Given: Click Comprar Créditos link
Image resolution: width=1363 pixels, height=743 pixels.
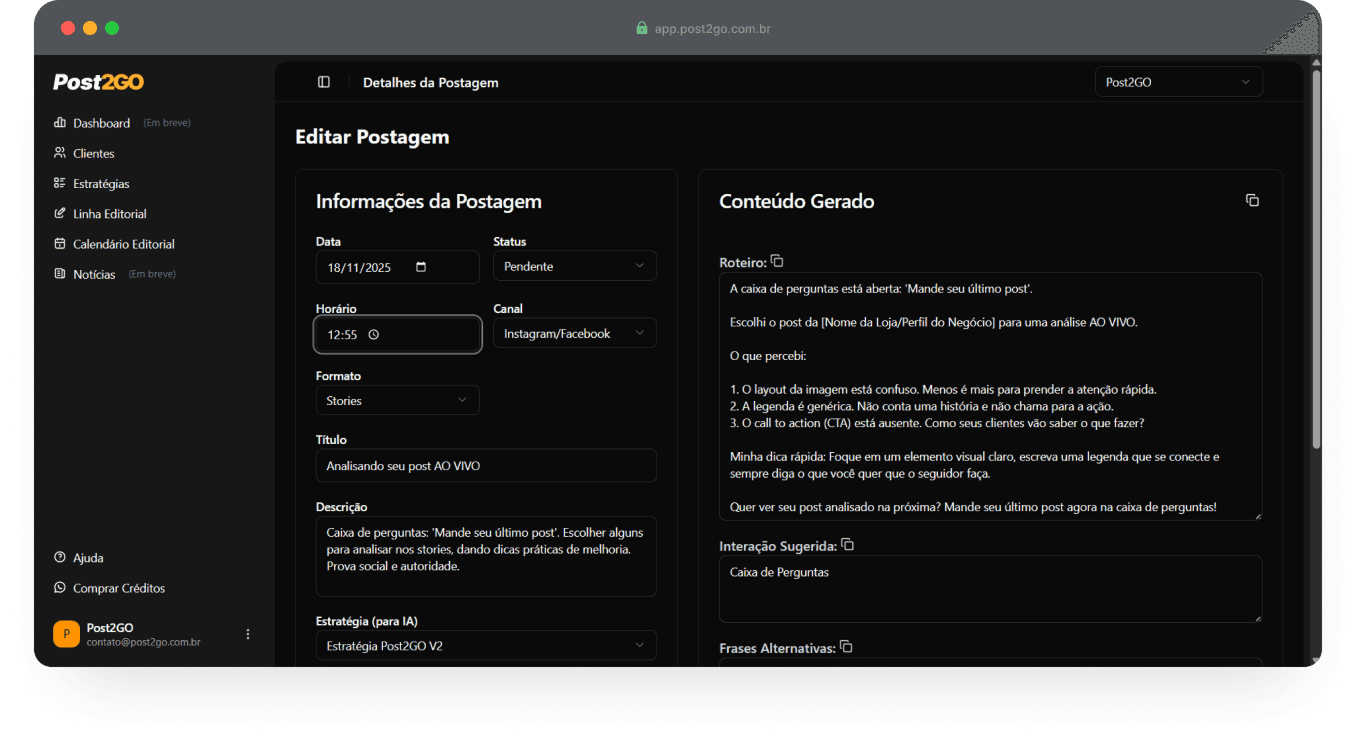Looking at the screenshot, I should click(118, 588).
